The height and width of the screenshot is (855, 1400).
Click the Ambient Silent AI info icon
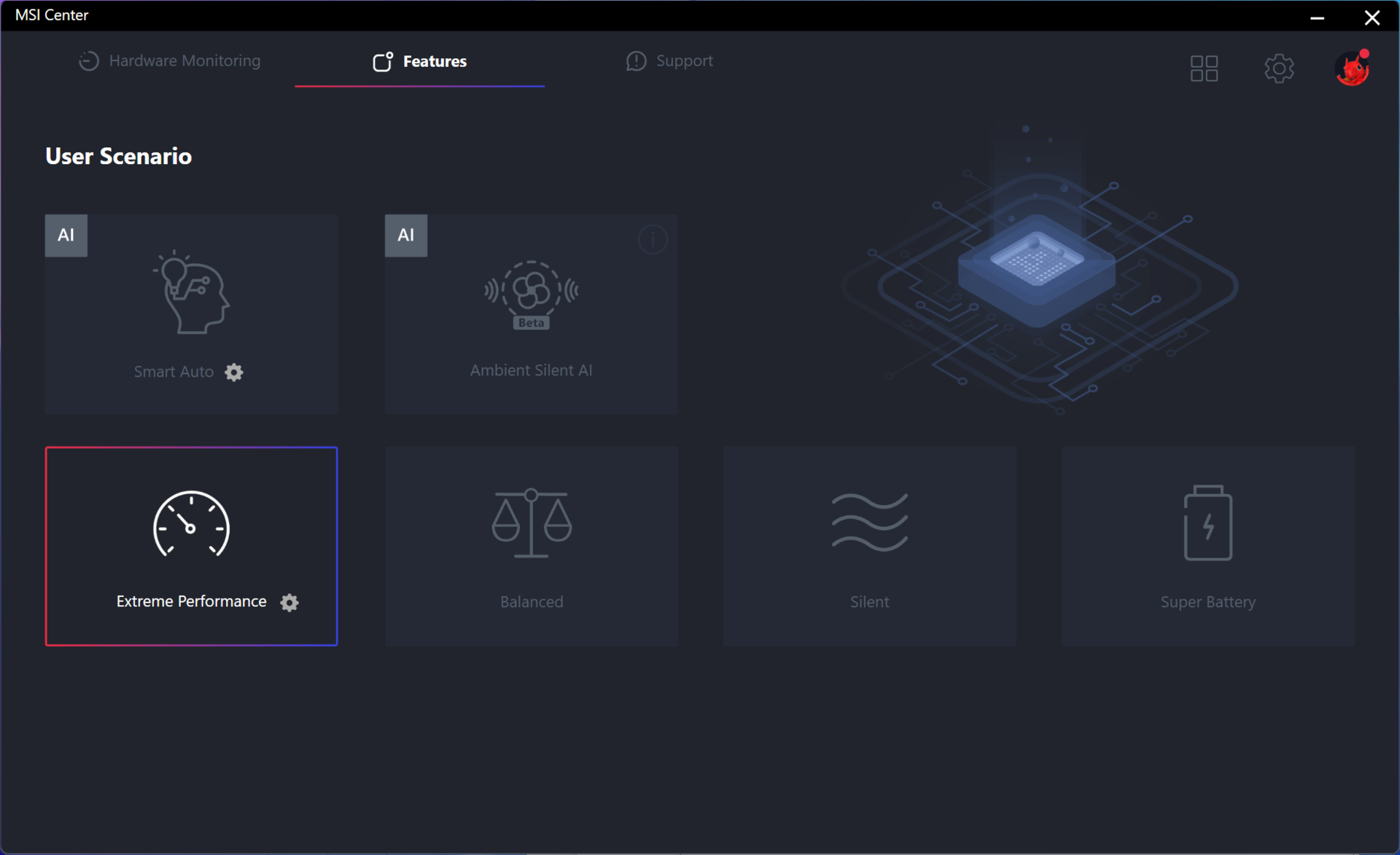click(652, 239)
